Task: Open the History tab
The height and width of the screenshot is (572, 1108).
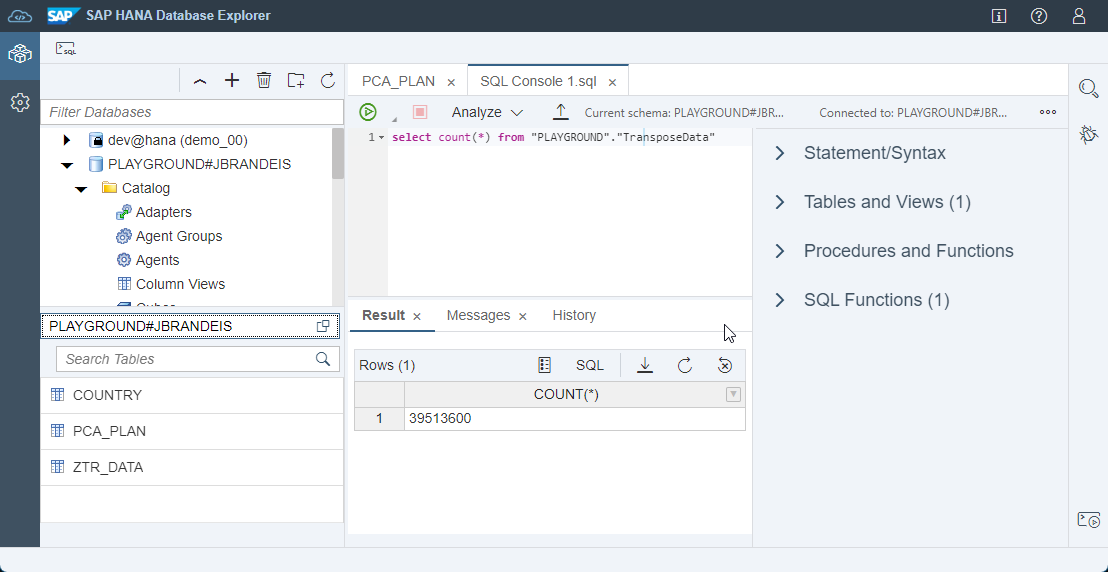Action: [x=574, y=315]
